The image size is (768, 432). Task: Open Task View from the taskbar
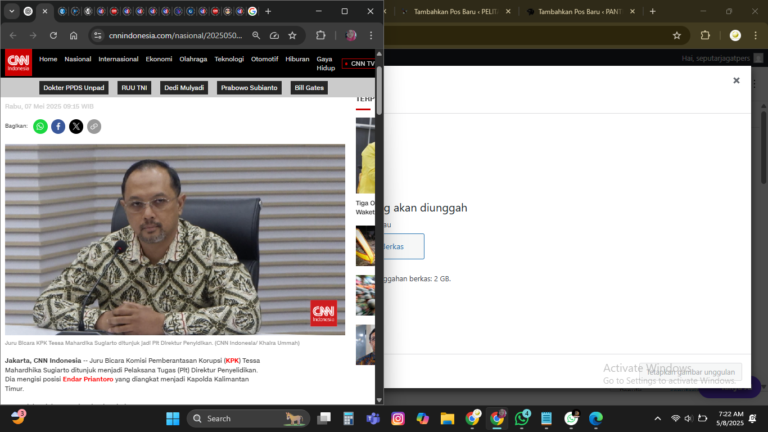(324, 418)
